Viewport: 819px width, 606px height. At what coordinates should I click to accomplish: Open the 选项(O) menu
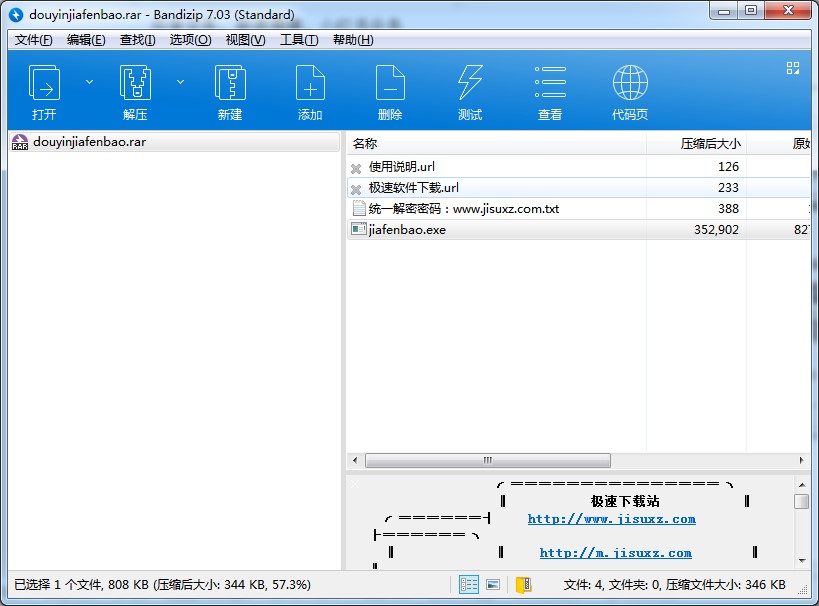(x=190, y=40)
